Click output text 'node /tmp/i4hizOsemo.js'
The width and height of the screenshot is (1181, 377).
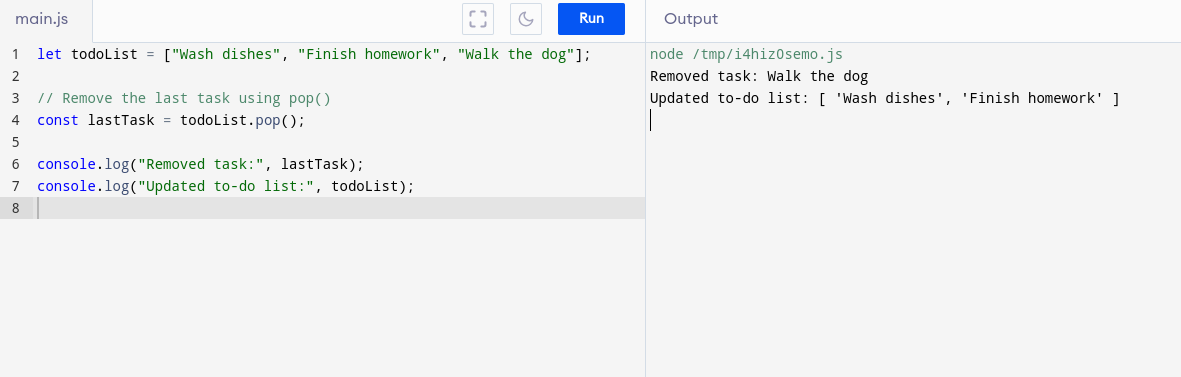pyautogui.click(x=746, y=55)
